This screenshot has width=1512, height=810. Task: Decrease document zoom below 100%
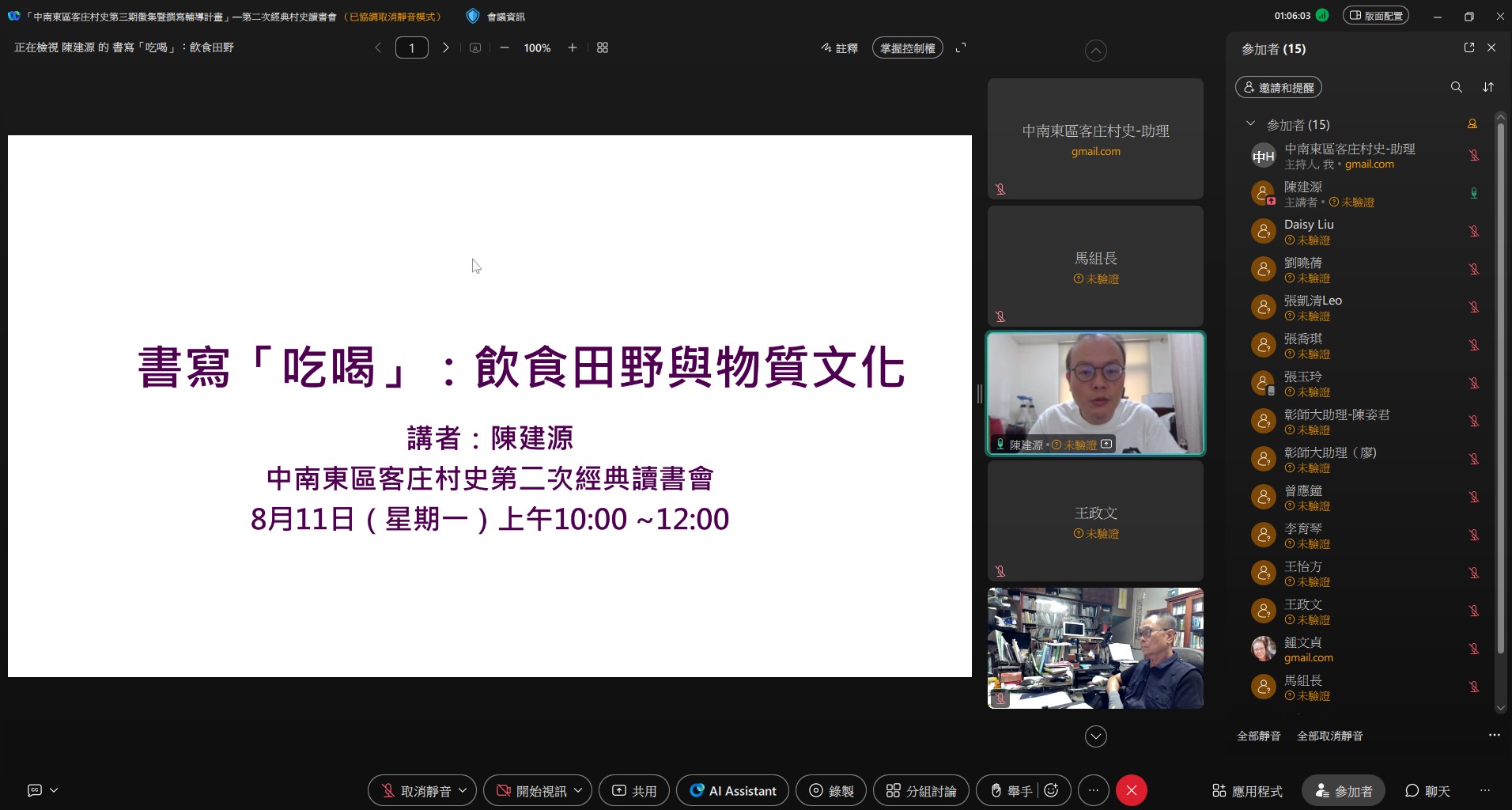click(x=504, y=47)
